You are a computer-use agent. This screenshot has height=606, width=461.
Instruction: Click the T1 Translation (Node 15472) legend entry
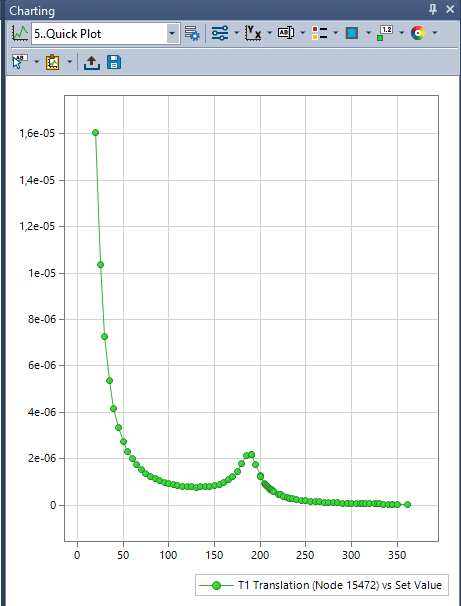point(322,585)
